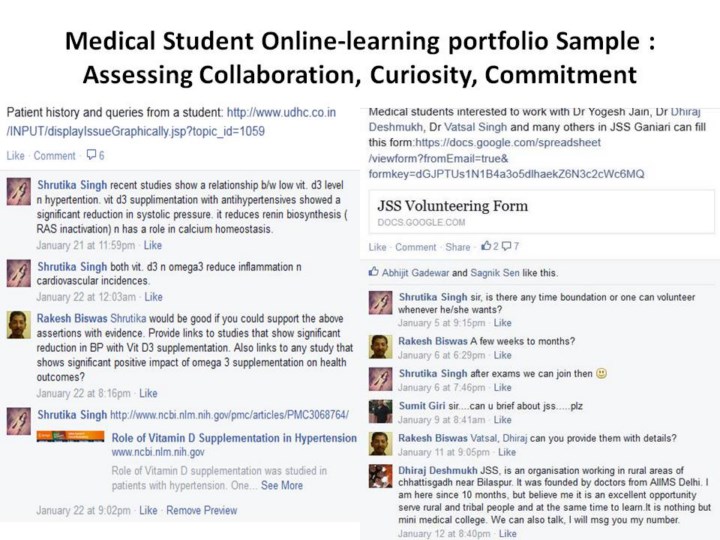Viewport: 720px width, 540px height.
Task: Click Sumit Giri's profile picture
Action: [x=379, y=410]
